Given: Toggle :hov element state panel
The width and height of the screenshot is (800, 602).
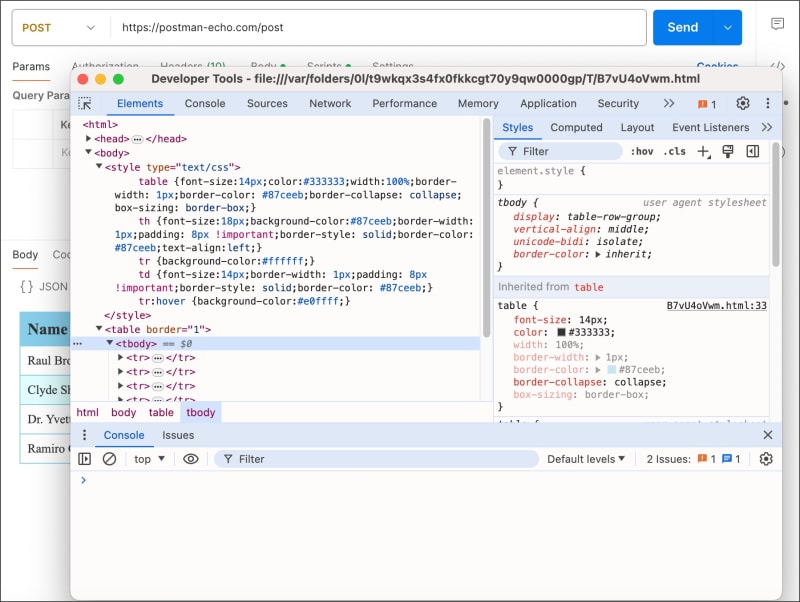Looking at the screenshot, I should click(x=642, y=151).
